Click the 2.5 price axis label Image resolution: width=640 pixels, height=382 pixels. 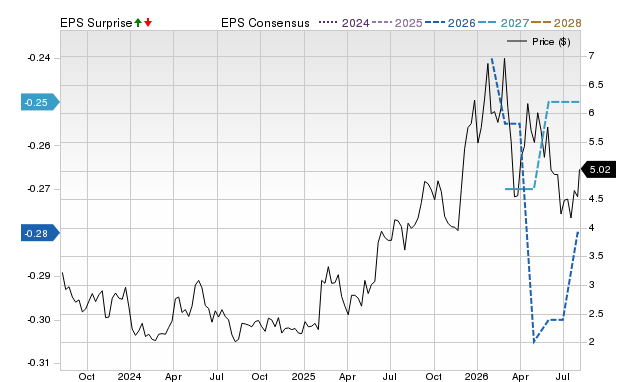pos(596,314)
